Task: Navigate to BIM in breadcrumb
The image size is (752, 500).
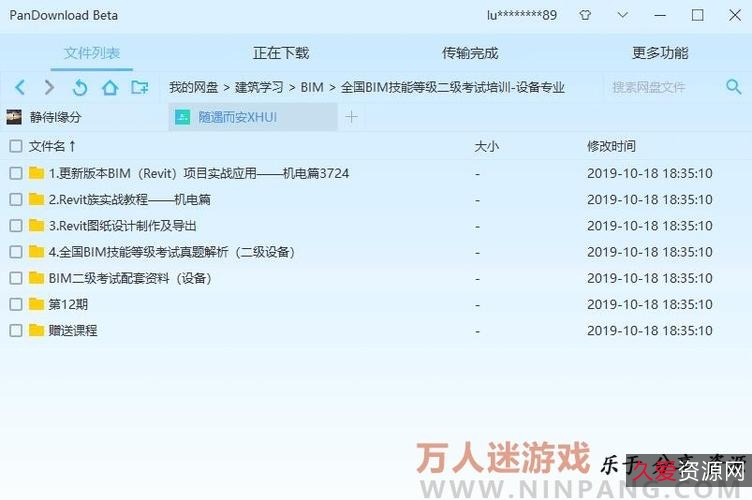Action: [x=312, y=87]
